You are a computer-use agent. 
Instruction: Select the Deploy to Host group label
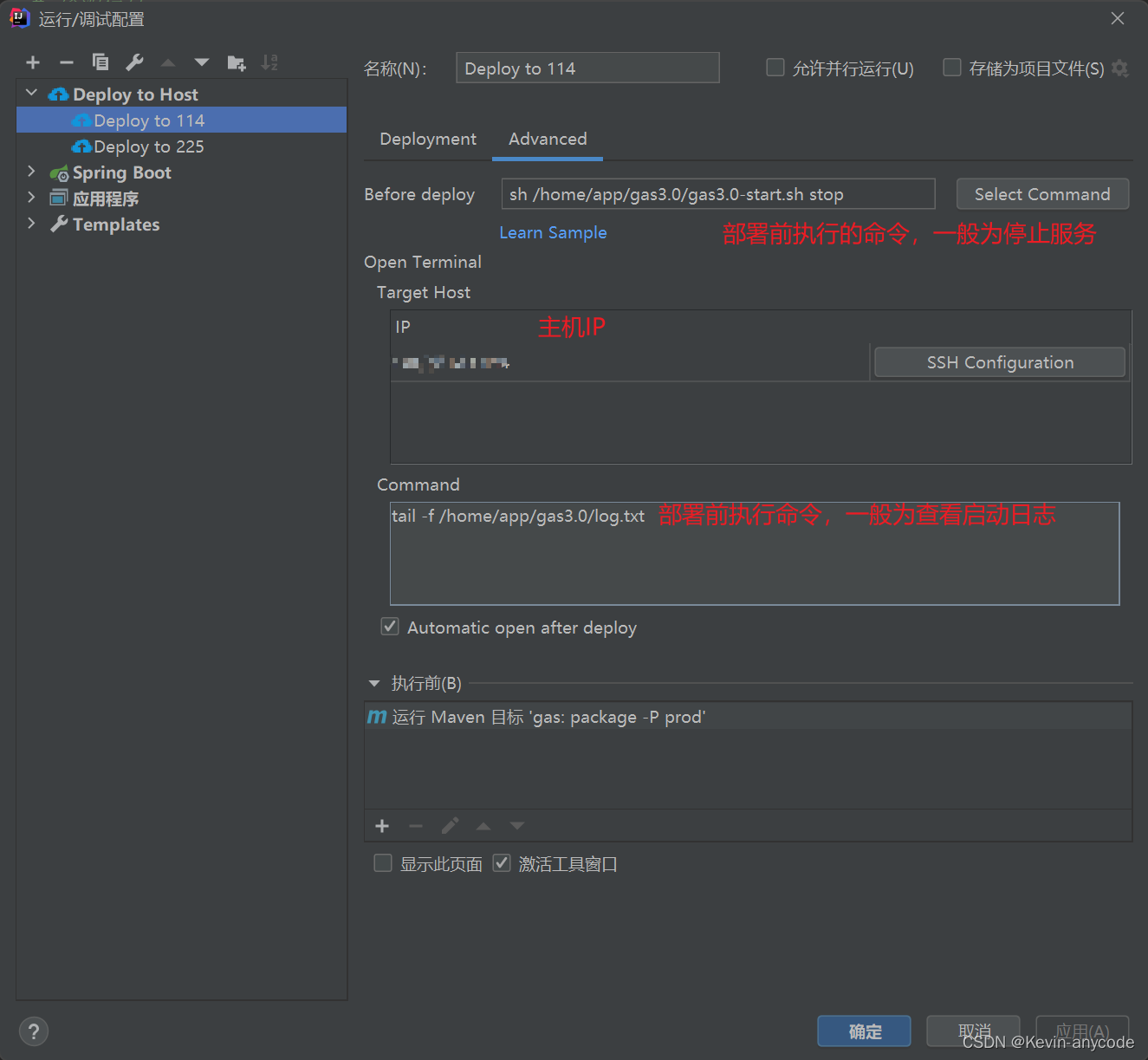click(x=135, y=94)
